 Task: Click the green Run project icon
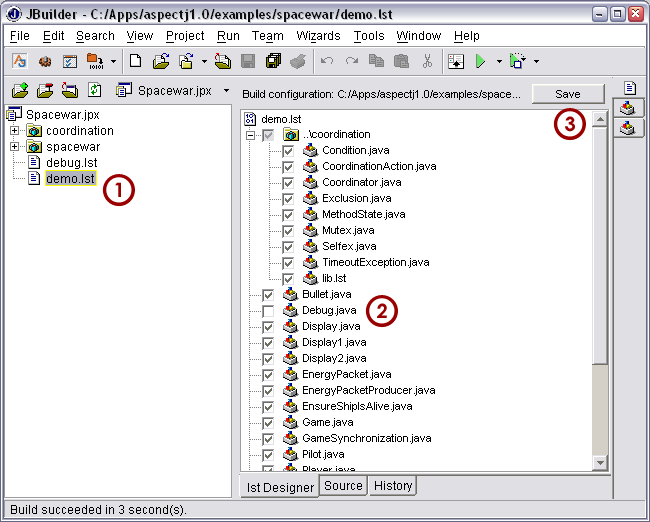click(481, 61)
